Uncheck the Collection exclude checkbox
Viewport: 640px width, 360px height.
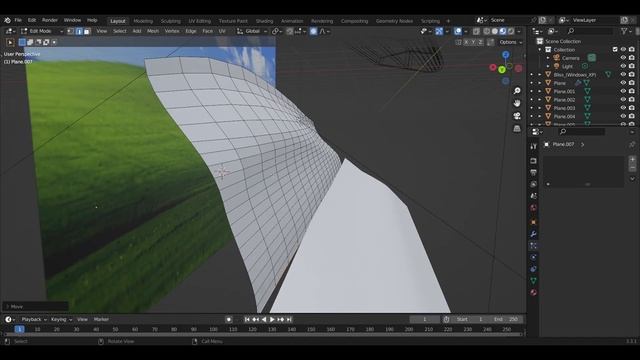coord(615,49)
